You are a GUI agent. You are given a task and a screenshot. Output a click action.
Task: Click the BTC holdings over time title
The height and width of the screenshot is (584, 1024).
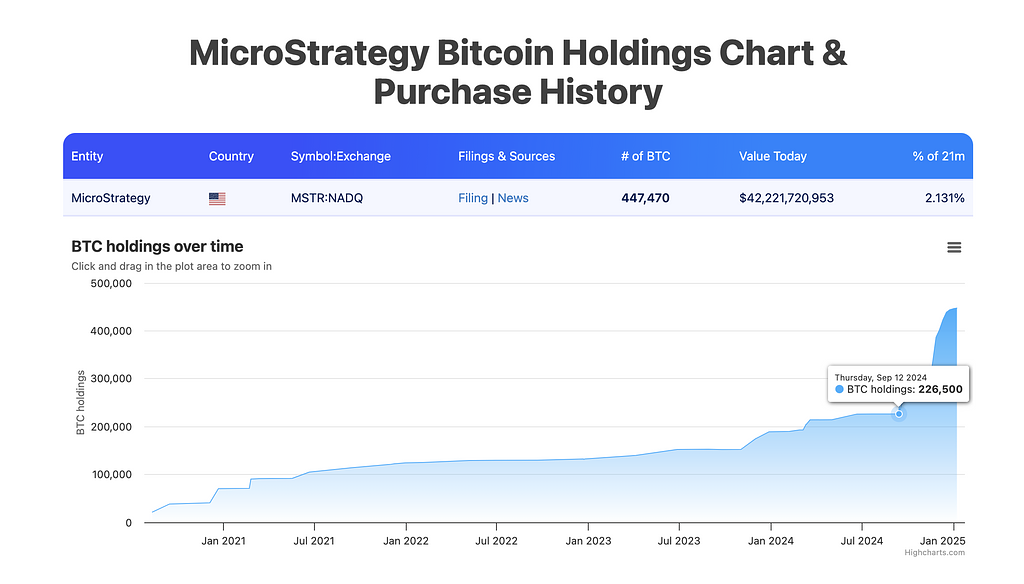(x=157, y=246)
